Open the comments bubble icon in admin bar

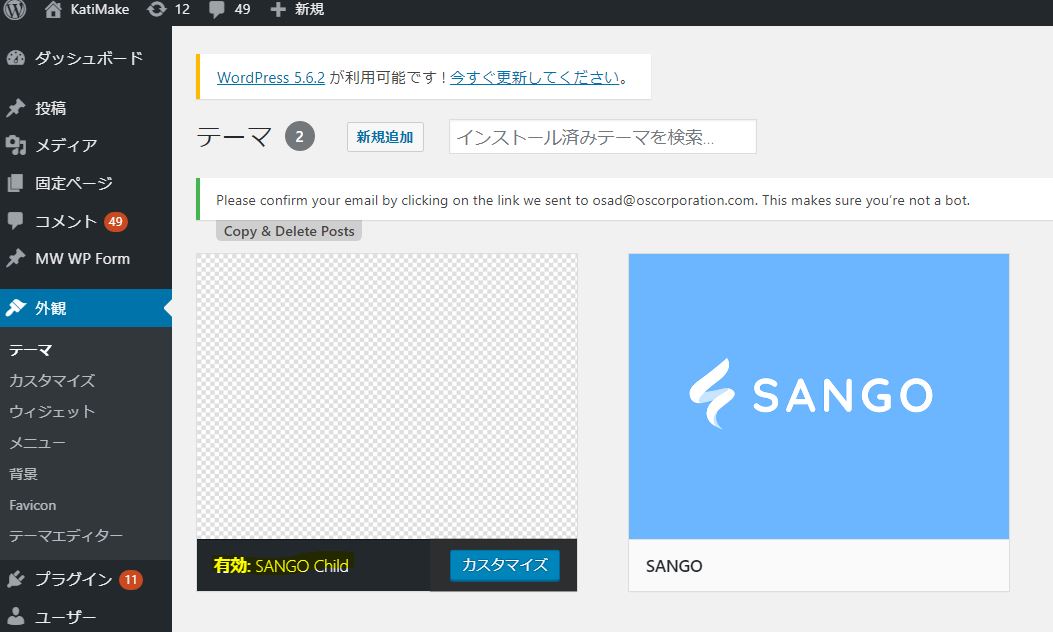(x=216, y=10)
